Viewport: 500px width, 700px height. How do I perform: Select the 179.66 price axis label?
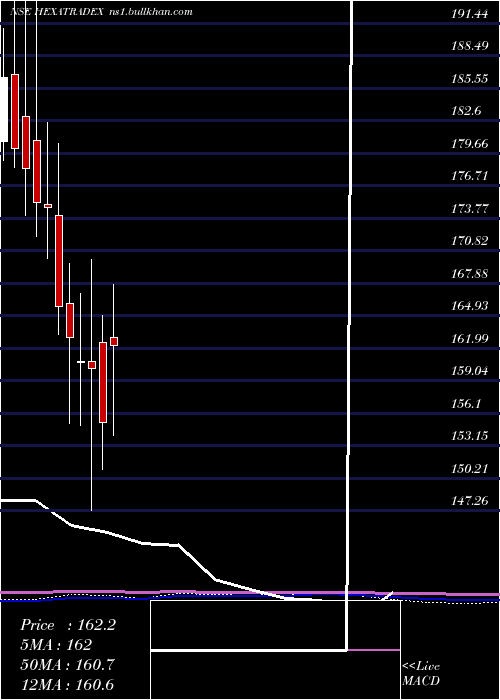click(469, 144)
